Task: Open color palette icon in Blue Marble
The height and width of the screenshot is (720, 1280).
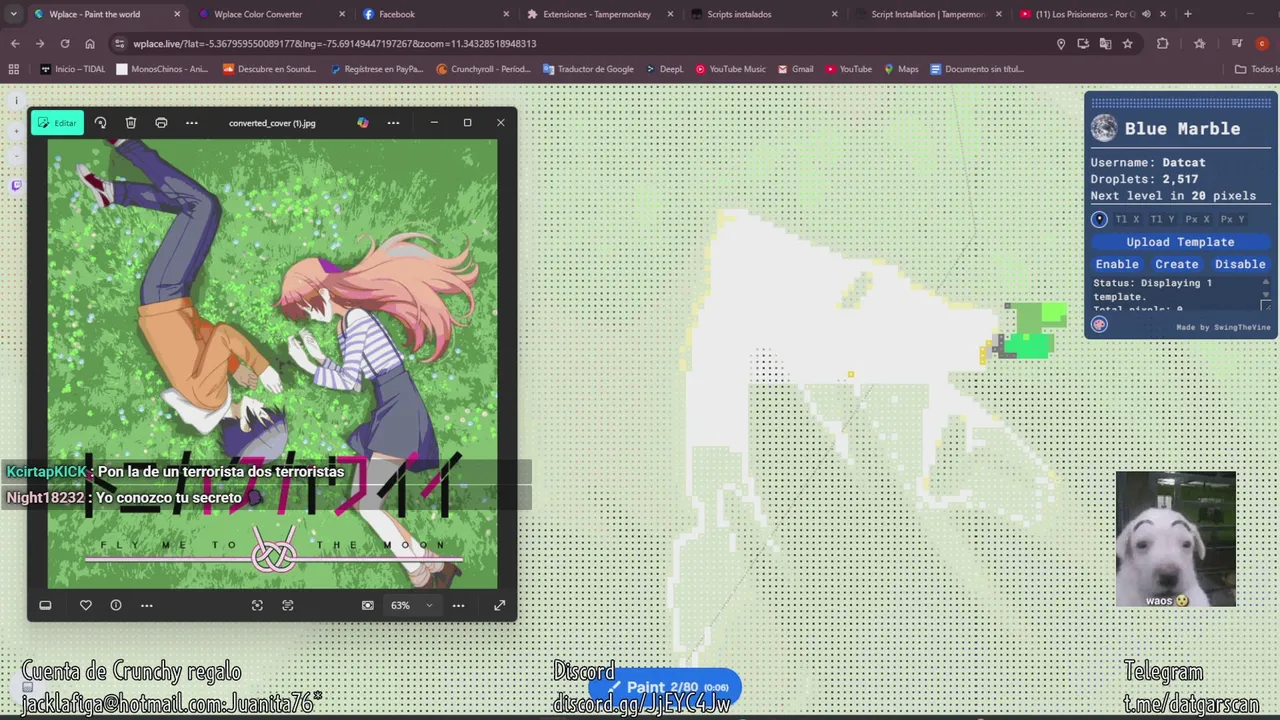Action: click(1099, 324)
